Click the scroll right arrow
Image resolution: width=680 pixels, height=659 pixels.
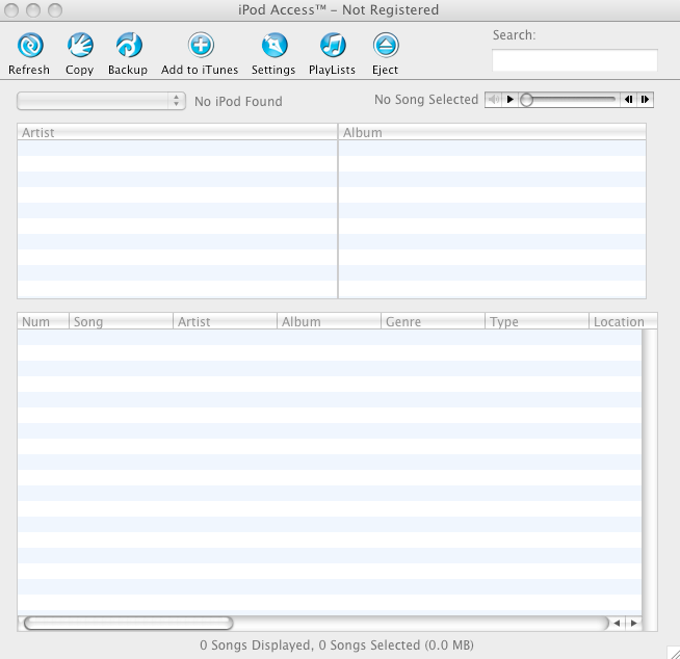(634, 623)
